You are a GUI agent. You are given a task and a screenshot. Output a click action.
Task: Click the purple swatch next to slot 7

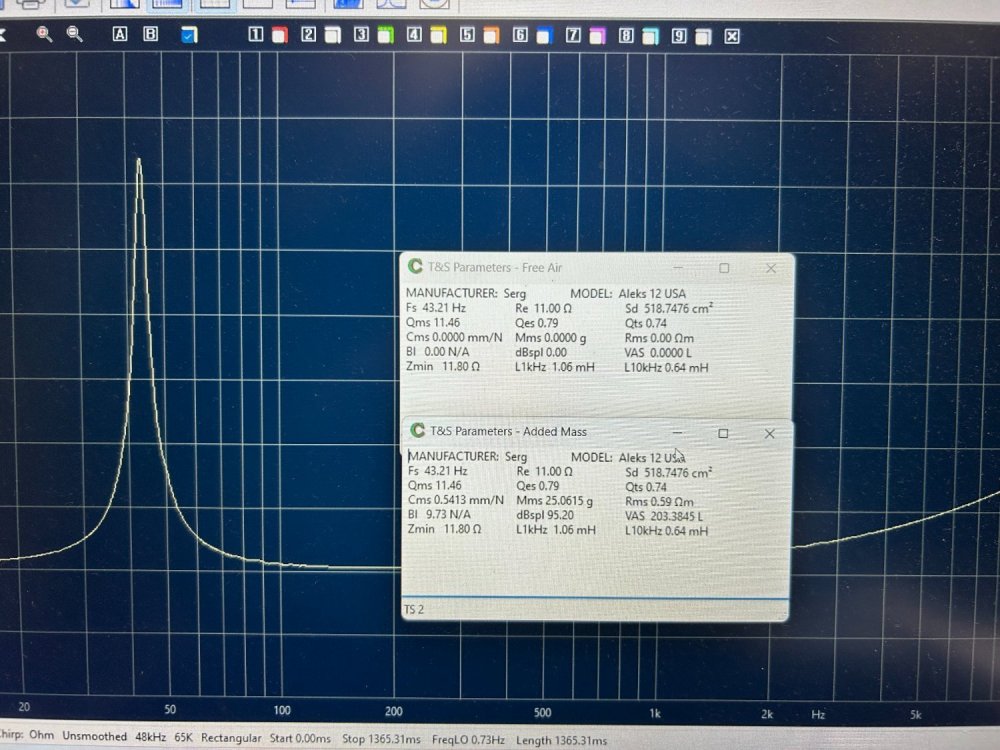(597, 37)
